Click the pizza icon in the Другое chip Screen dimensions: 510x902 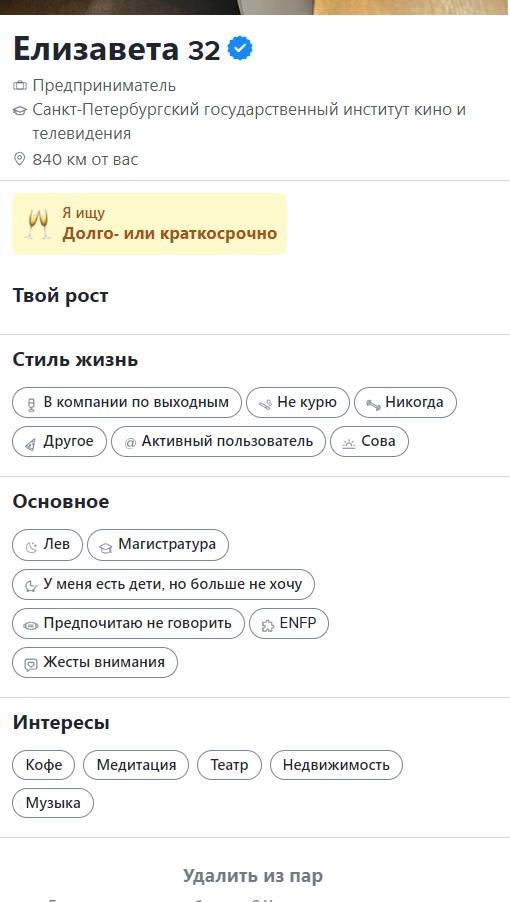point(31,444)
